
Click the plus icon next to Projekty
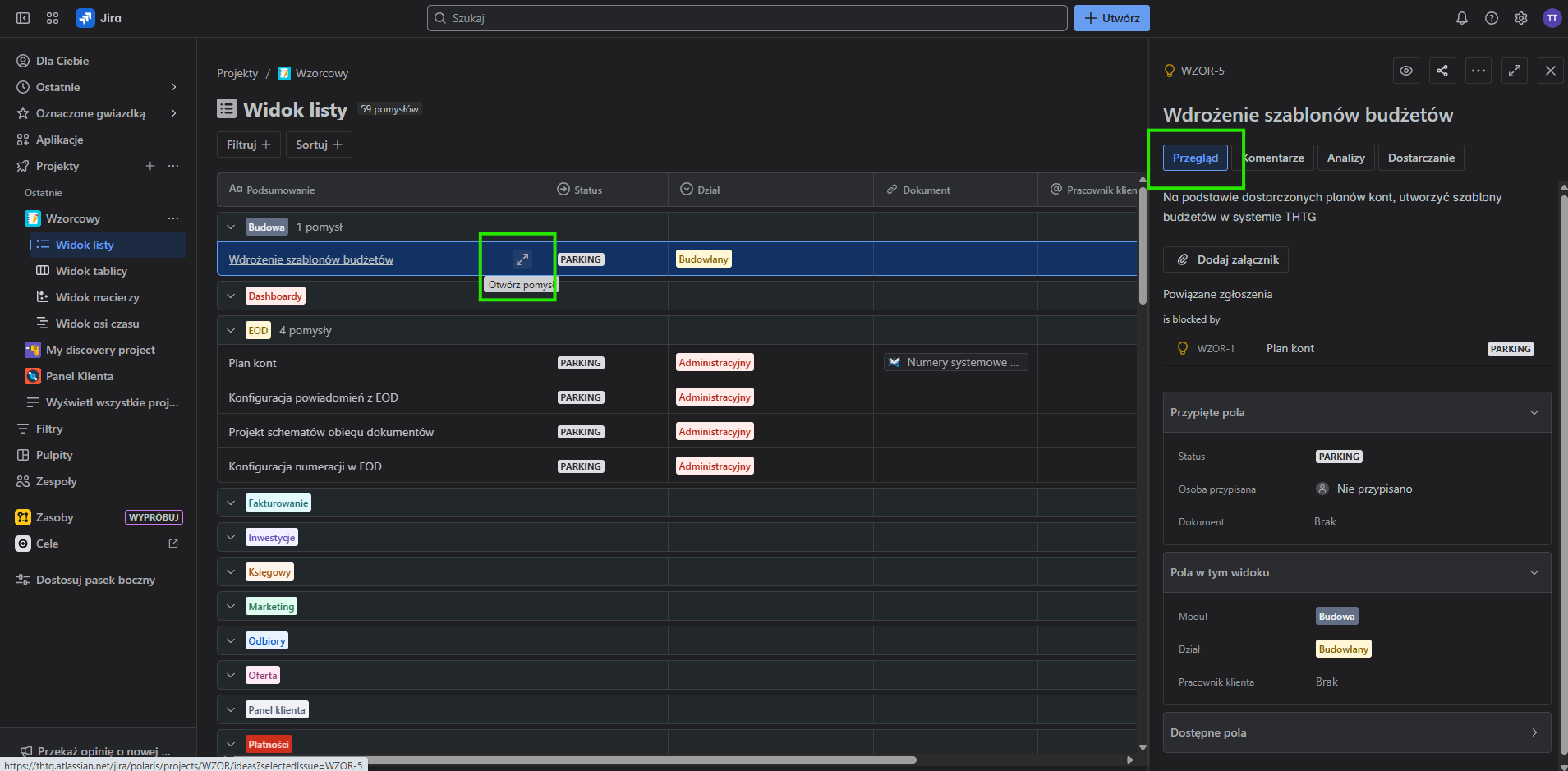[x=150, y=166]
